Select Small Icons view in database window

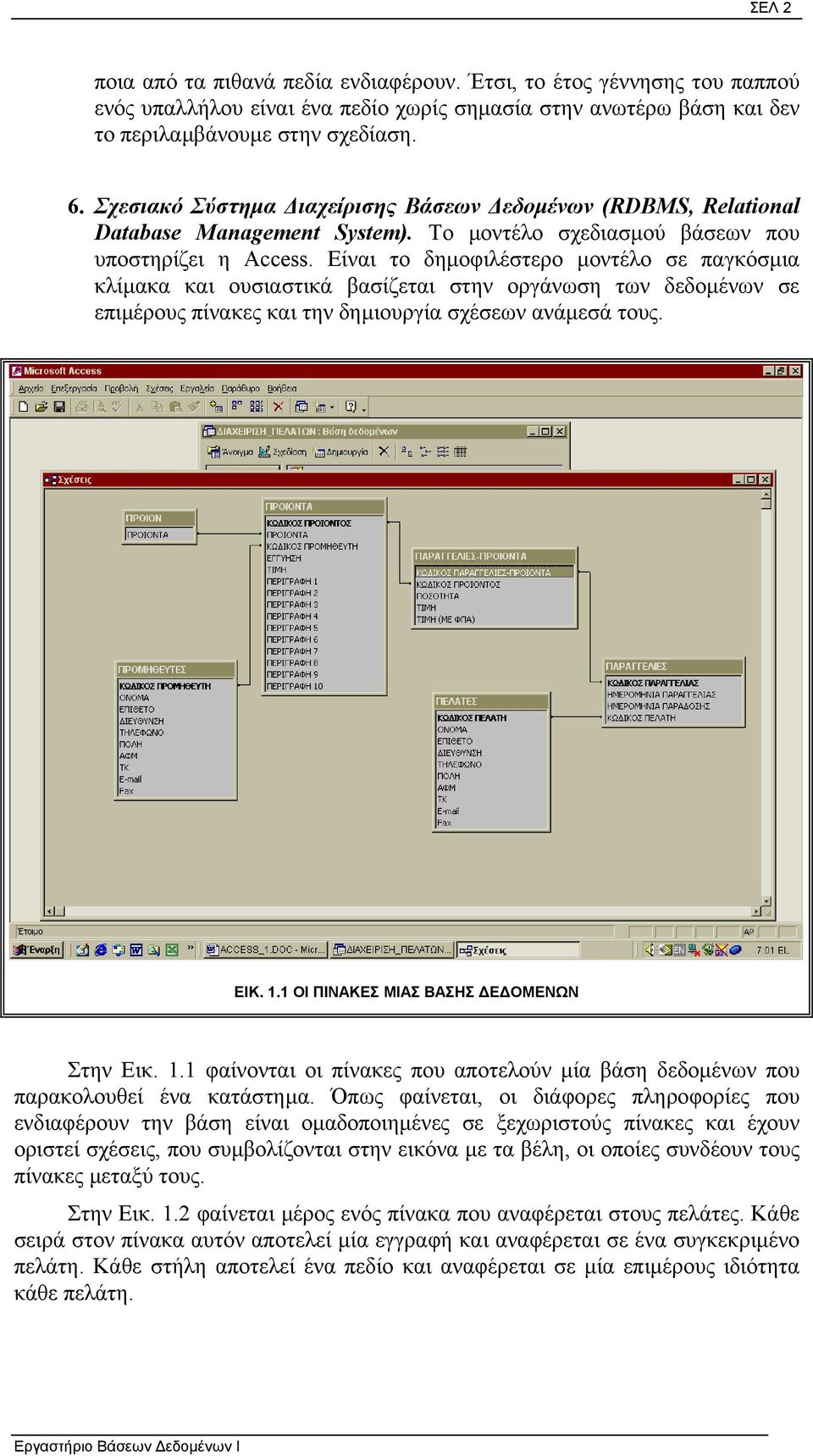(425, 451)
